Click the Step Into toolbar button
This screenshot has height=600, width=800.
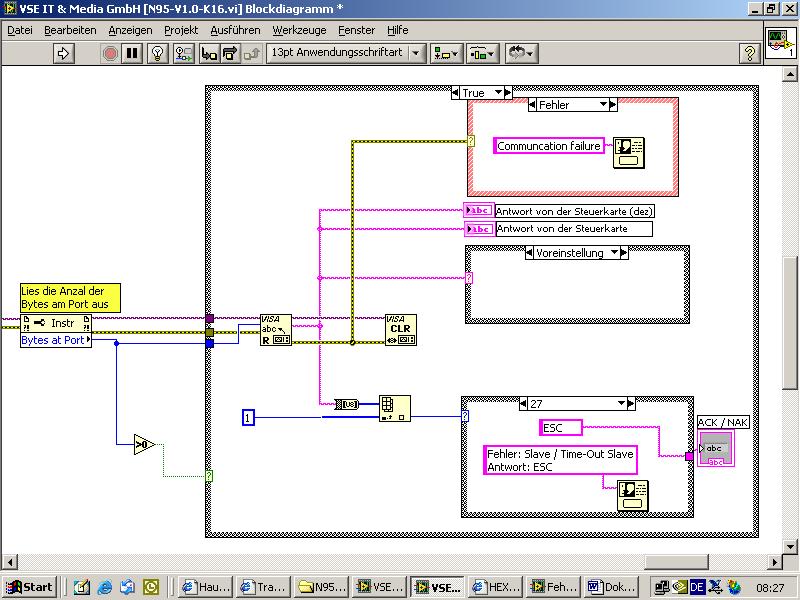point(209,53)
